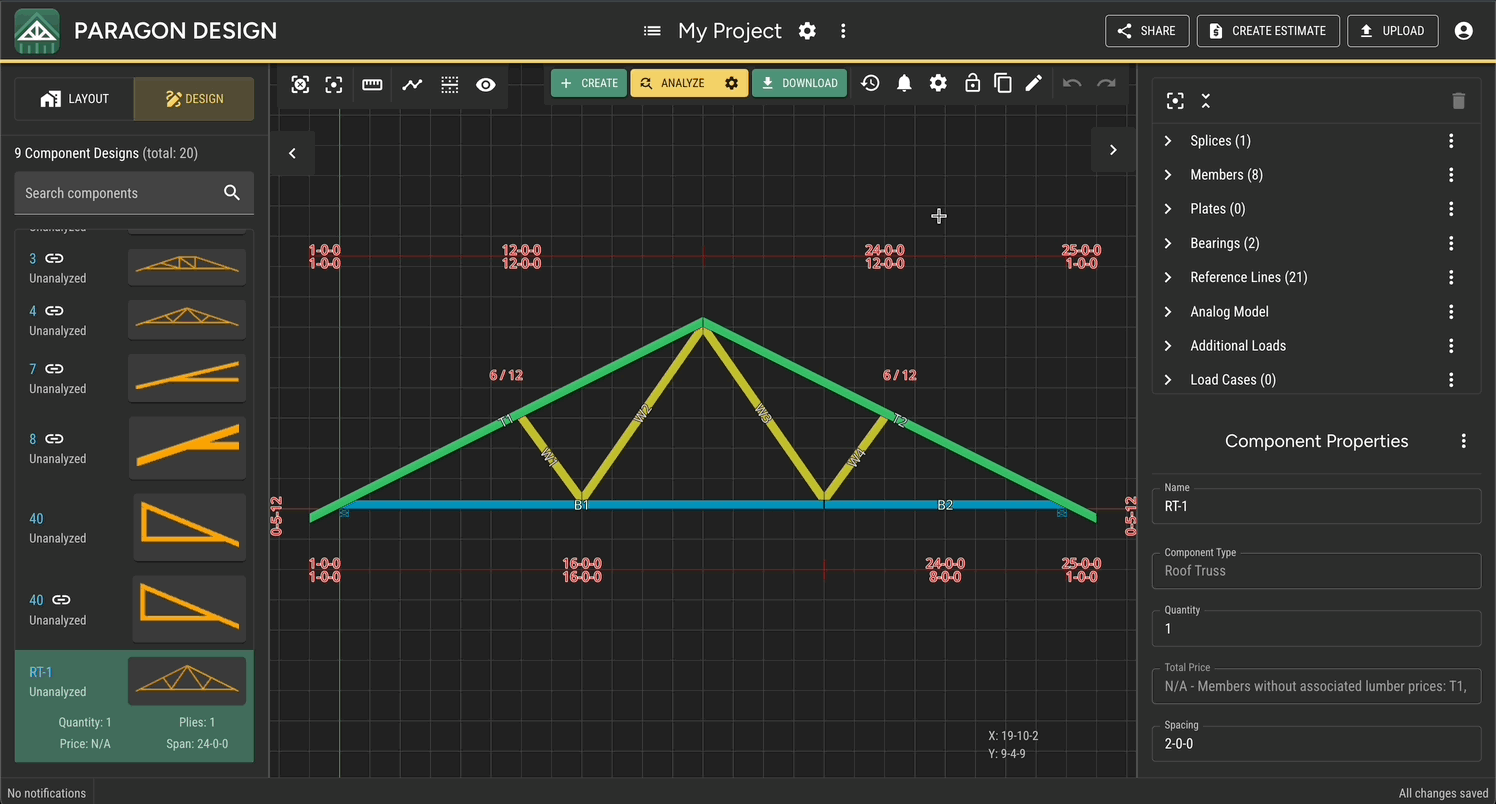Click the zoom-to-fit icon in canvas toolbar

tap(300, 85)
